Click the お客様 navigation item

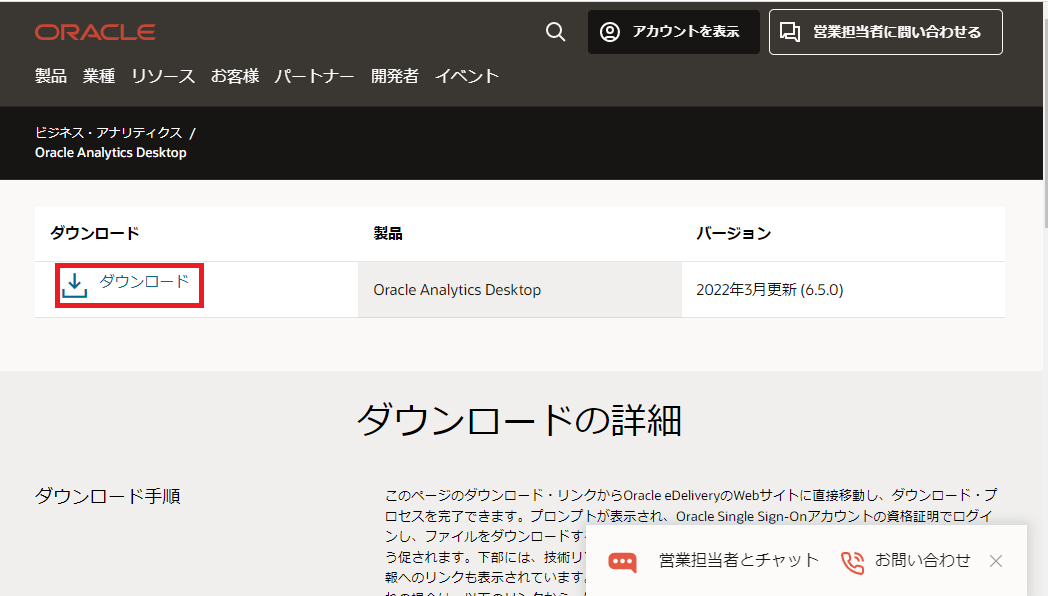234,75
